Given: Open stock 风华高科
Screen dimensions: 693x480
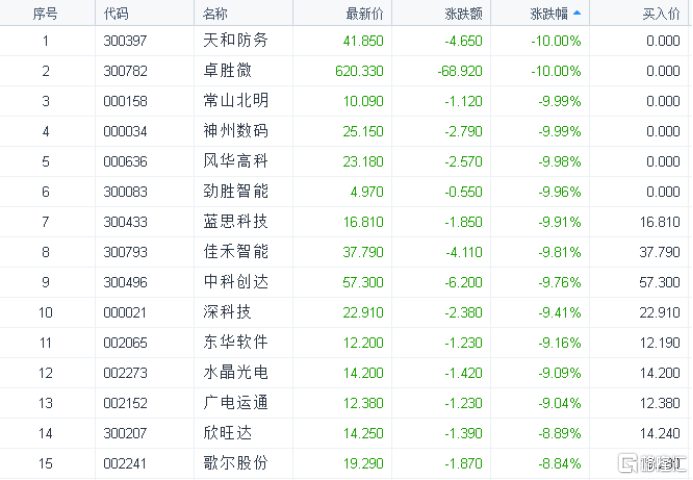Looking at the screenshot, I should 236,161.
